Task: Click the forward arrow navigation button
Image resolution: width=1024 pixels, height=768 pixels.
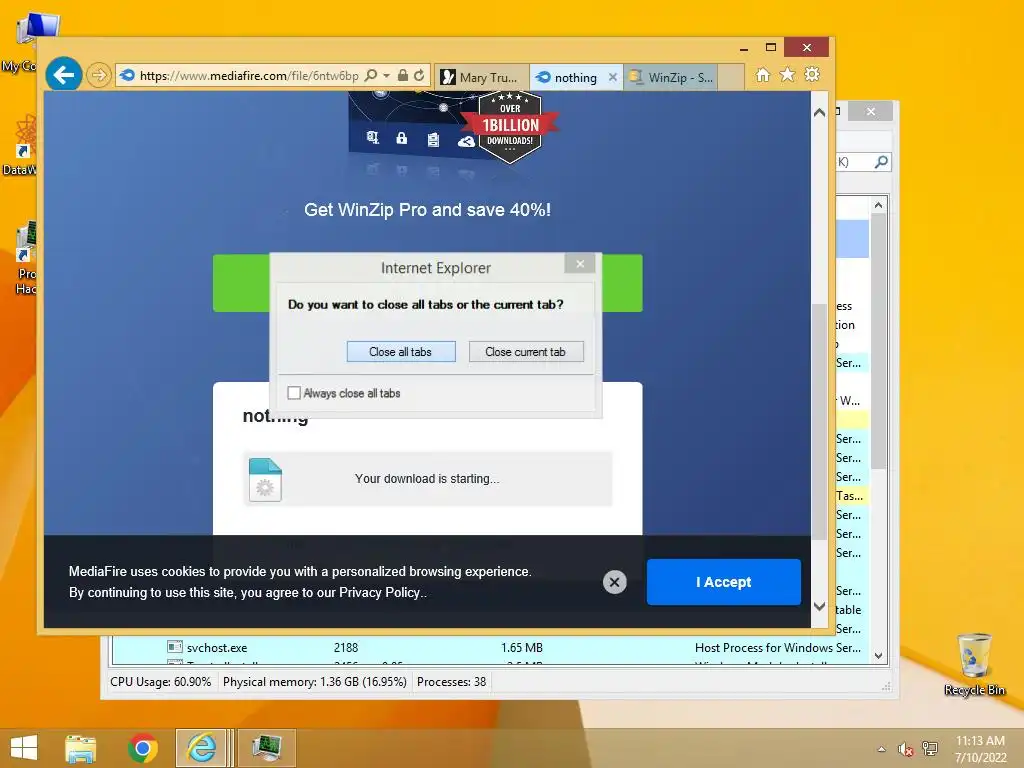Action: pos(99,76)
